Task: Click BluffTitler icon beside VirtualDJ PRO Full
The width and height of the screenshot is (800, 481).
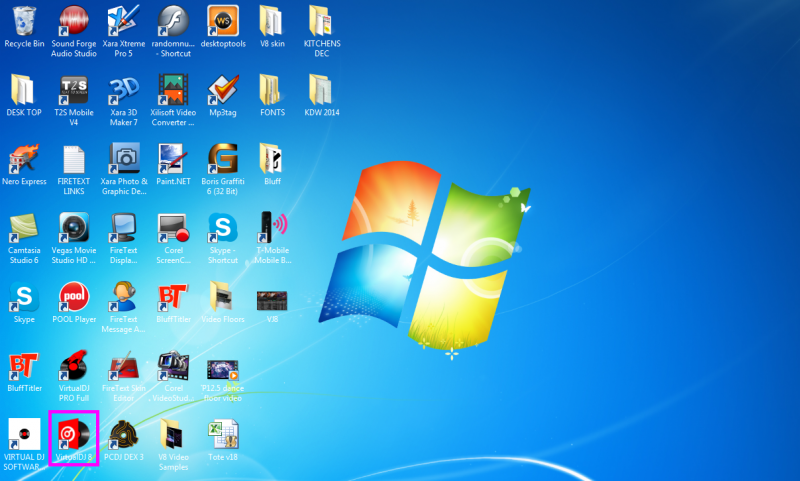Action: pos(24,366)
